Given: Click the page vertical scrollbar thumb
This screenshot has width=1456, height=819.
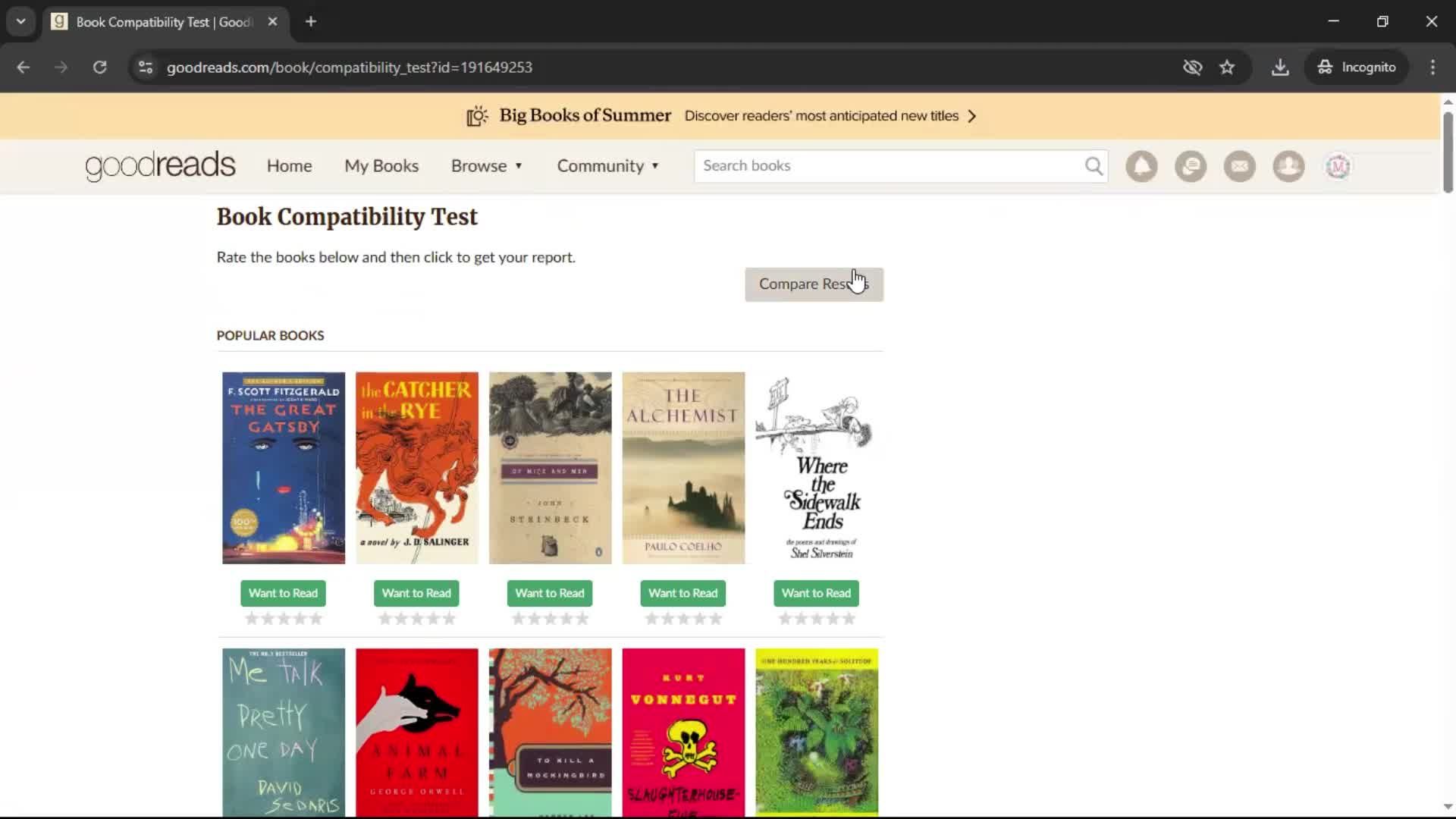Looking at the screenshot, I should pyautogui.click(x=1448, y=152).
